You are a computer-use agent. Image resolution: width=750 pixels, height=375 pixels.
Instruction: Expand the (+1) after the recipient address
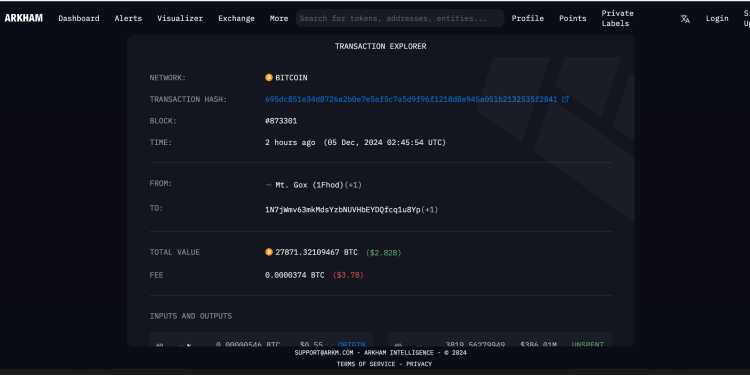[430, 210]
